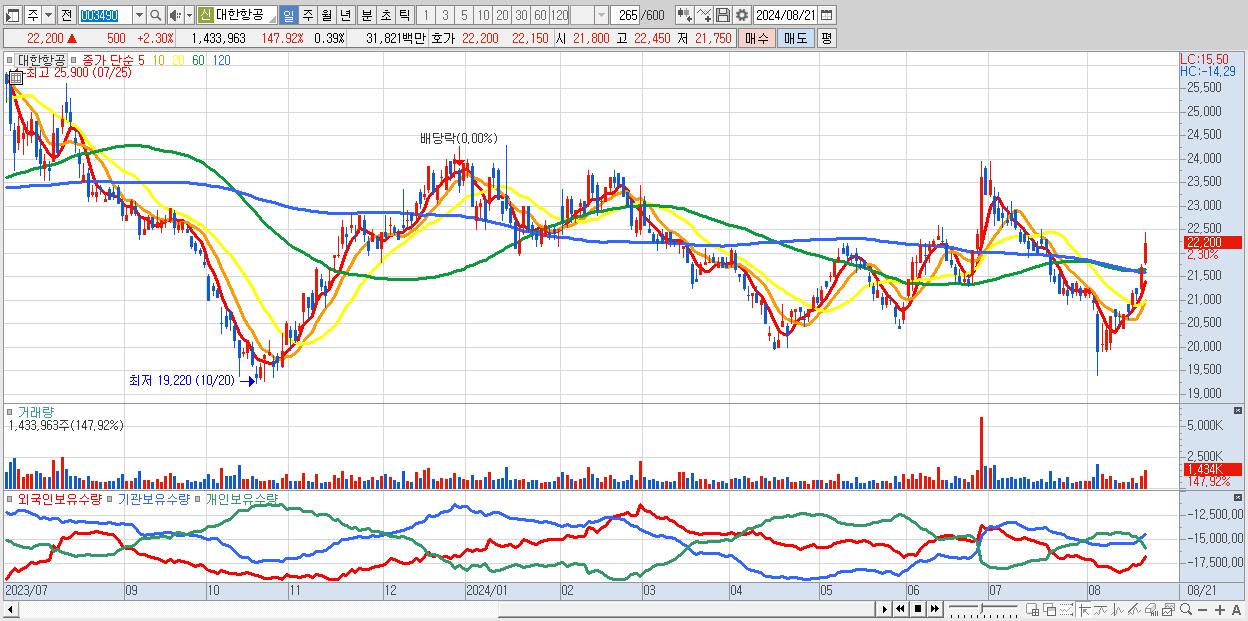This screenshot has width=1248, height=621.
Task: Choose the 60 interval button
Action: [540, 15]
